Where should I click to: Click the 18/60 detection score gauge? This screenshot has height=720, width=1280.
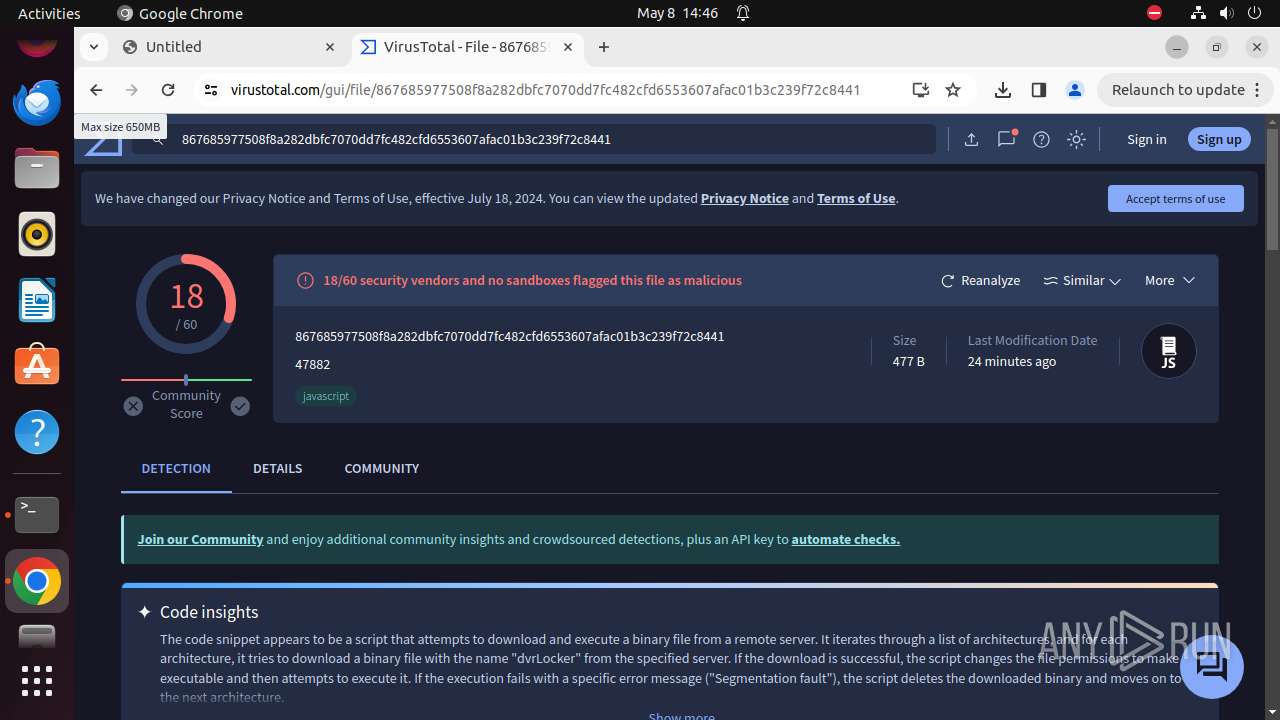click(186, 304)
